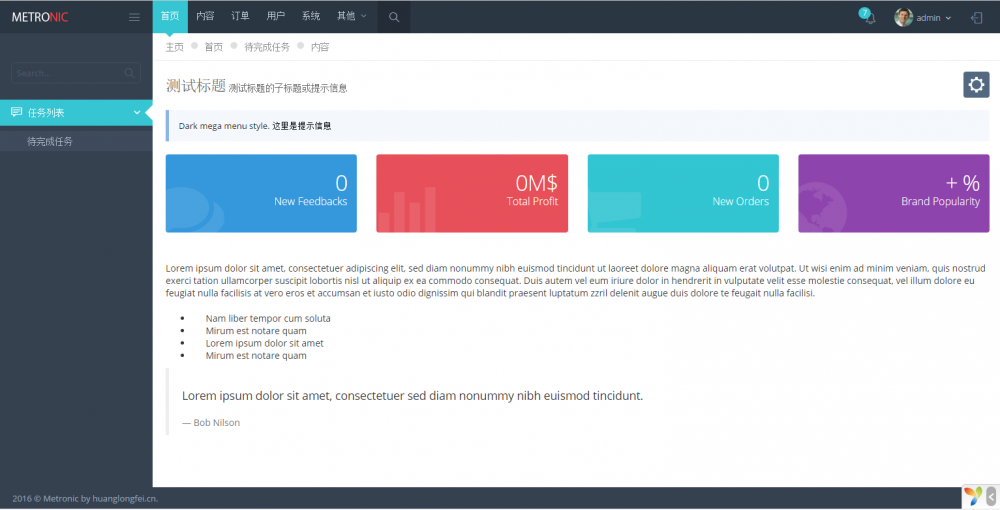Click the sidebar search magnifier icon
1000x510 pixels.
click(129, 73)
